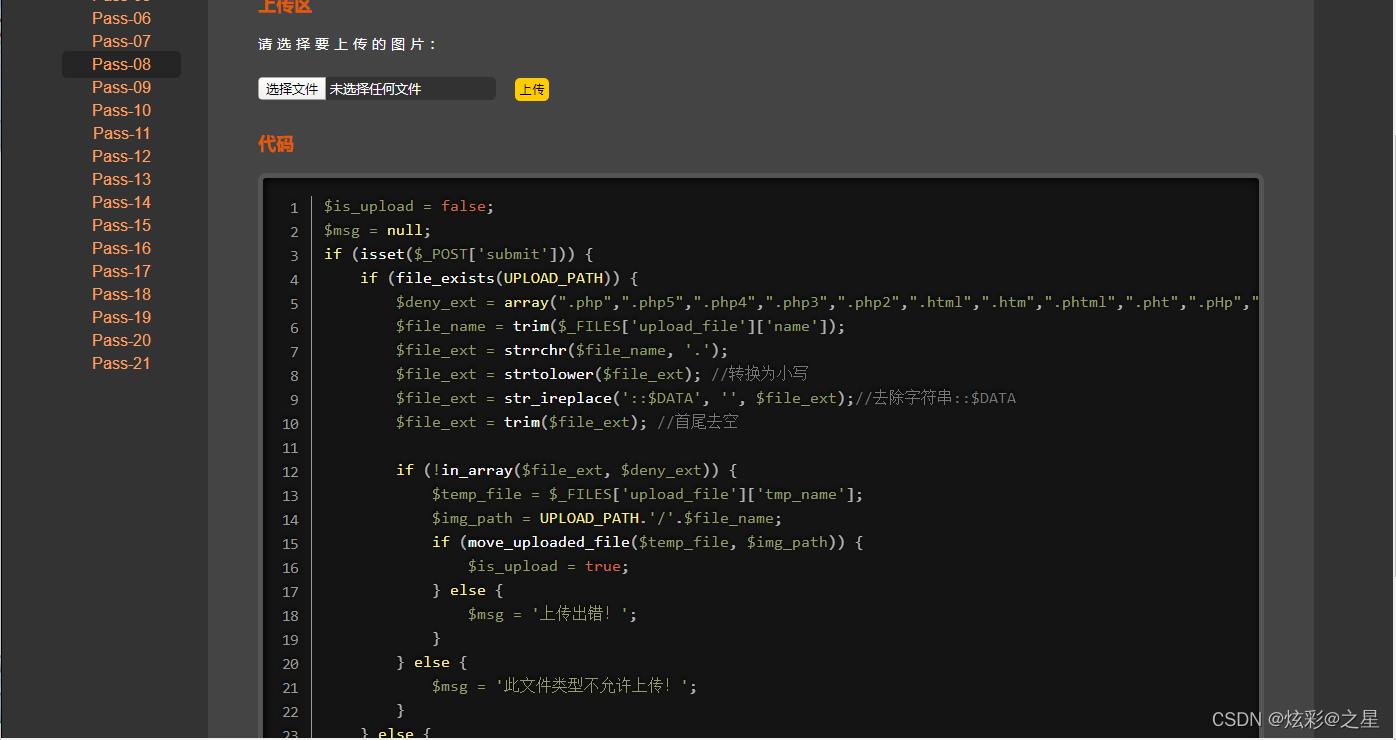Open the Pass-16 challenge
The image size is (1396, 740).
pyautogui.click(x=121, y=248)
